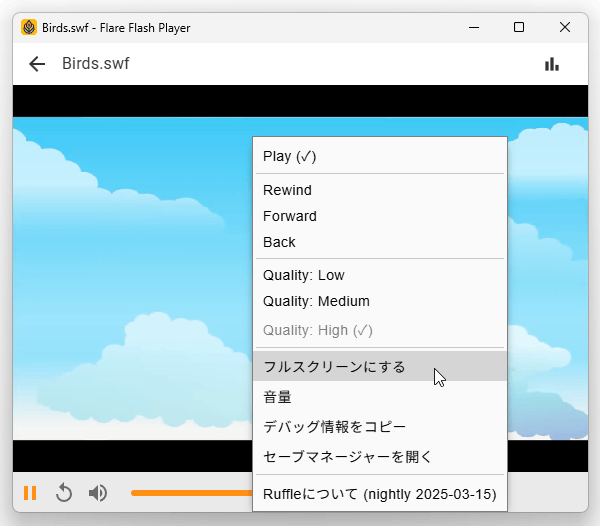
Task: Mute audio using the speaker icon
Action: (x=98, y=493)
